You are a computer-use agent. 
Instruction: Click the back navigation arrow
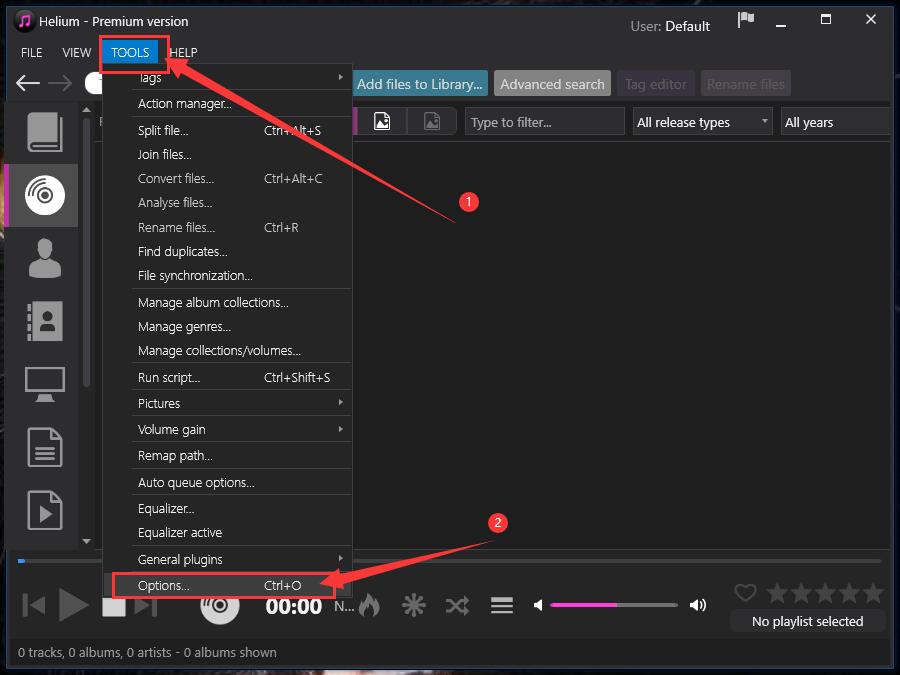[28, 83]
